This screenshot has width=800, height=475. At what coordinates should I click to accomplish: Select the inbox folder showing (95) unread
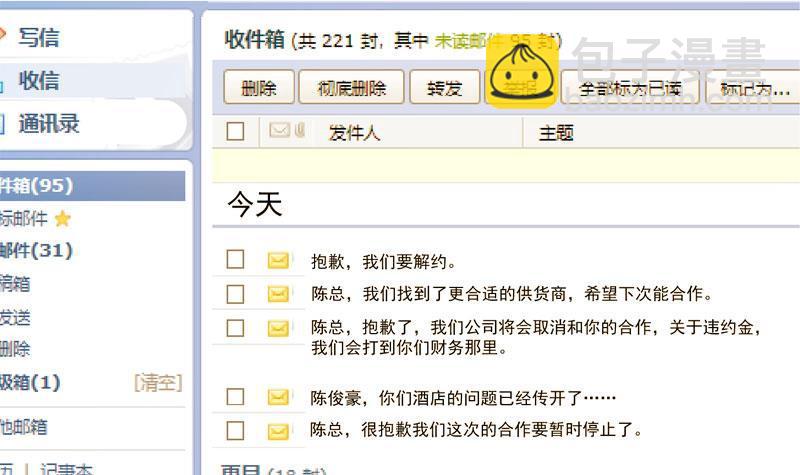point(92,186)
